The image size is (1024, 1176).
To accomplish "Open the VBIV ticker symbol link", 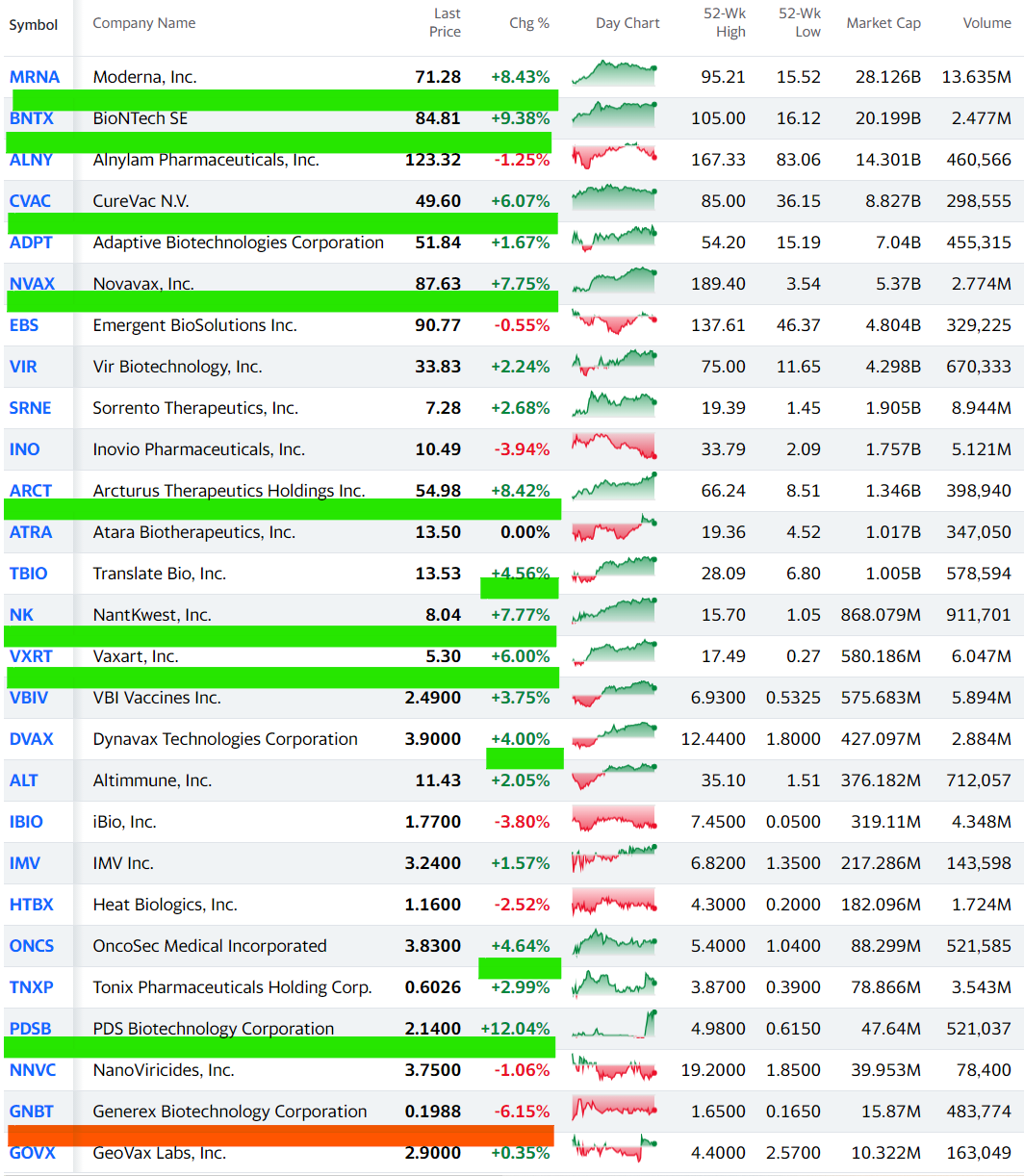I will (x=31, y=698).
